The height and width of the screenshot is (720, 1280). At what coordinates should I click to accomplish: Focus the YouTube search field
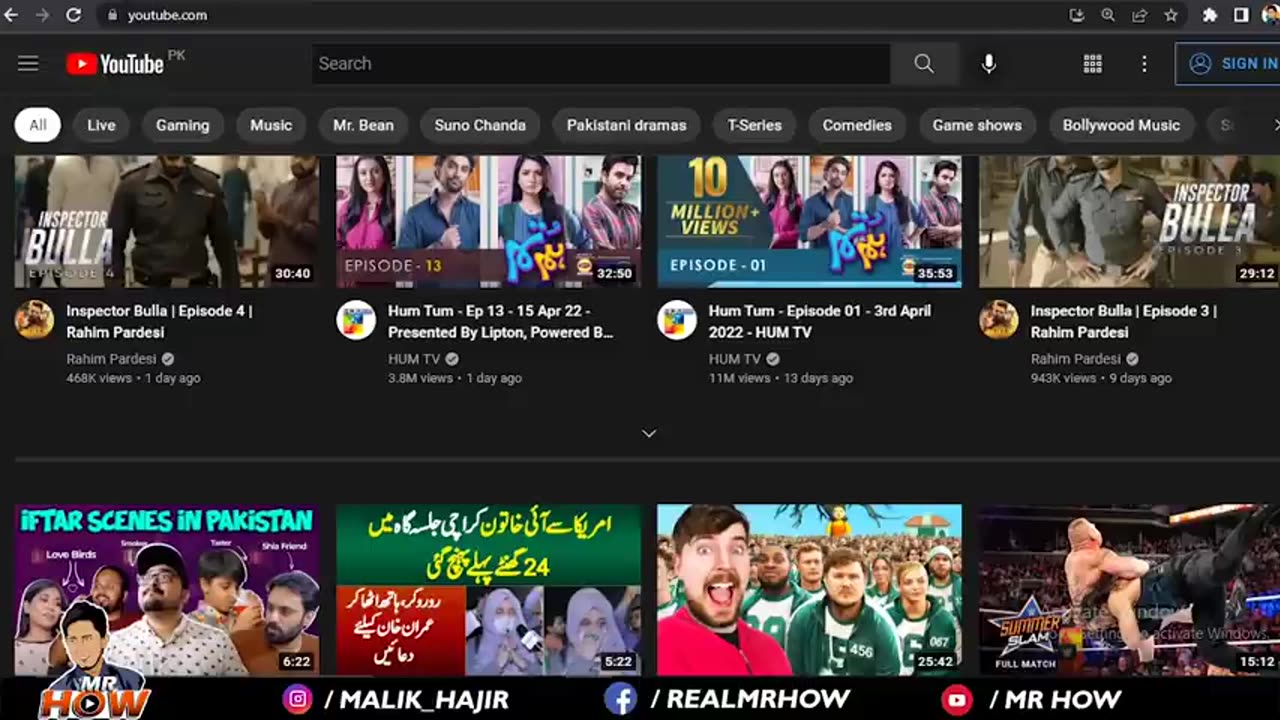601,63
